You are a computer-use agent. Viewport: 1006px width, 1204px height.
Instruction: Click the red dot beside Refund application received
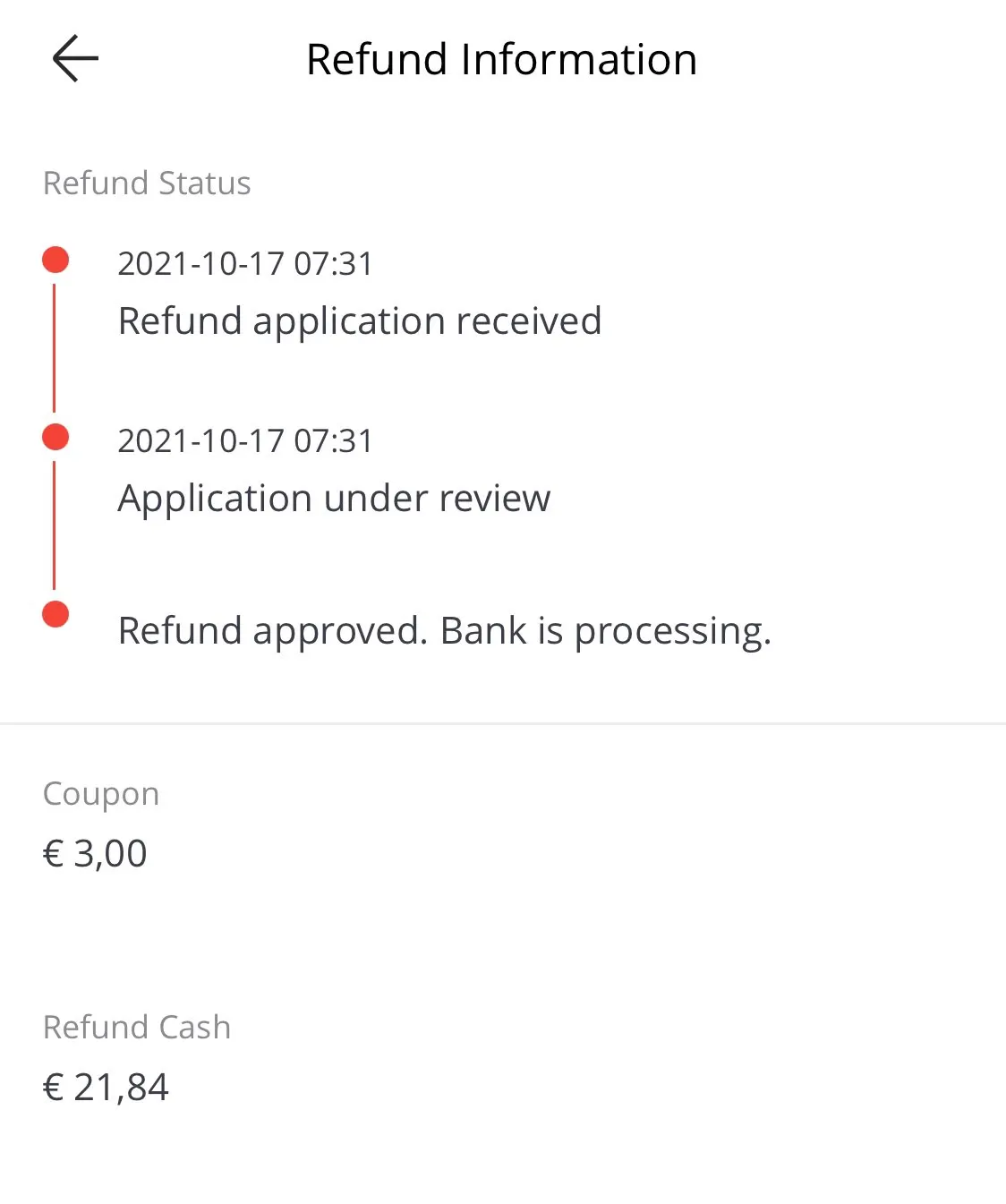(x=55, y=260)
